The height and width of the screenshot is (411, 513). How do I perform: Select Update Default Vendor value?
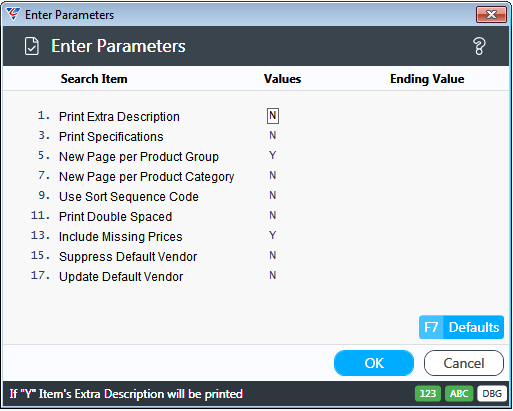point(273,276)
